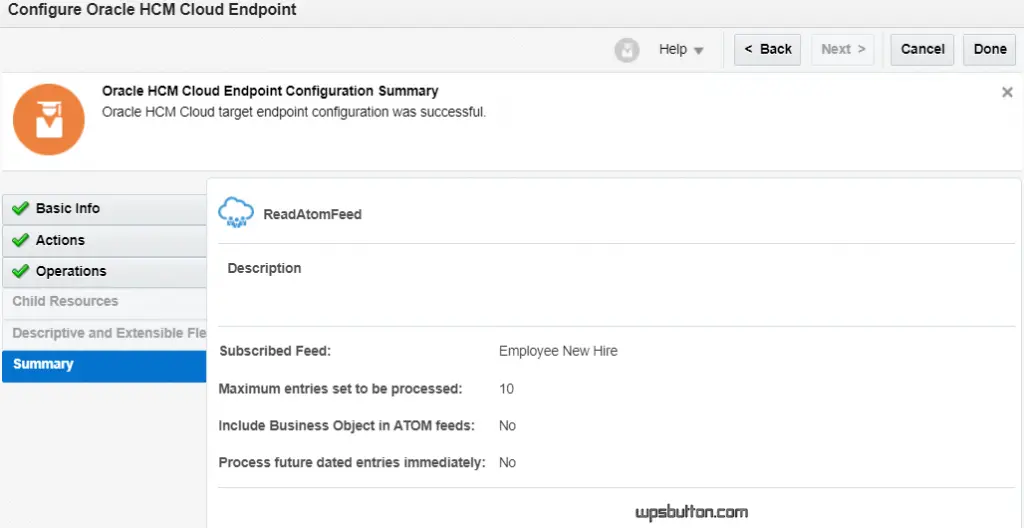Click the orange HCM Cloud adapter icon
Image resolution: width=1024 pixels, height=528 pixels.
point(49,120)
